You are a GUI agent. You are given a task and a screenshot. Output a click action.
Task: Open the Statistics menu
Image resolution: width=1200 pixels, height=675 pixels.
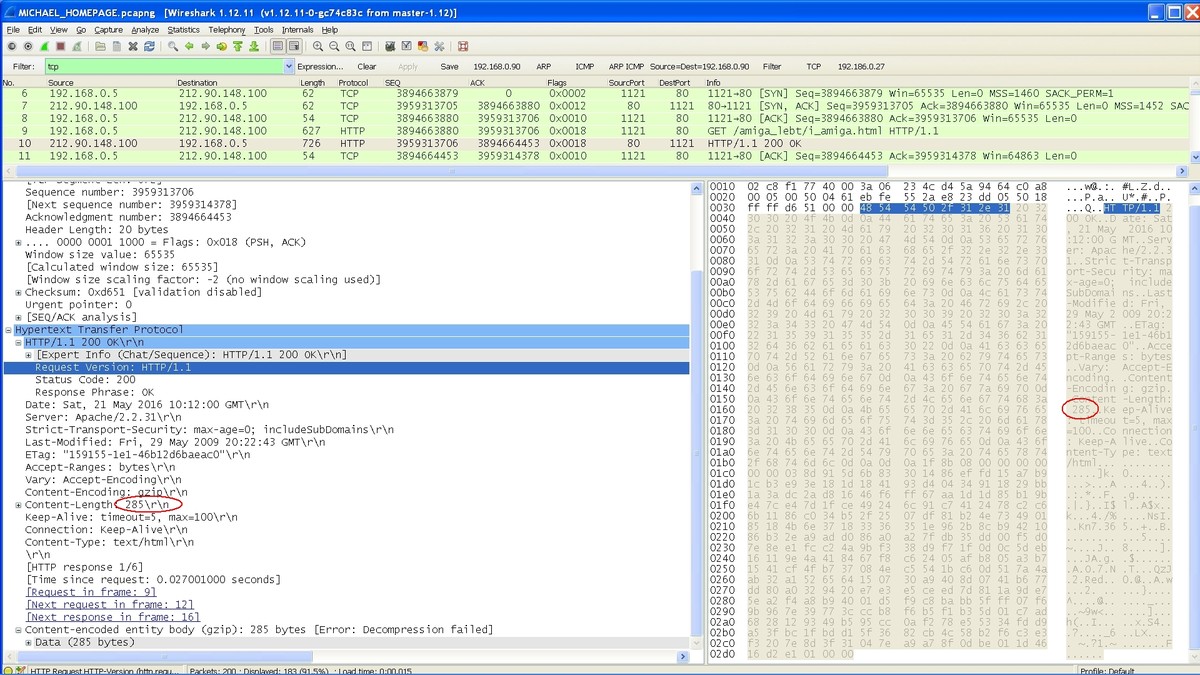click(183, 30)
